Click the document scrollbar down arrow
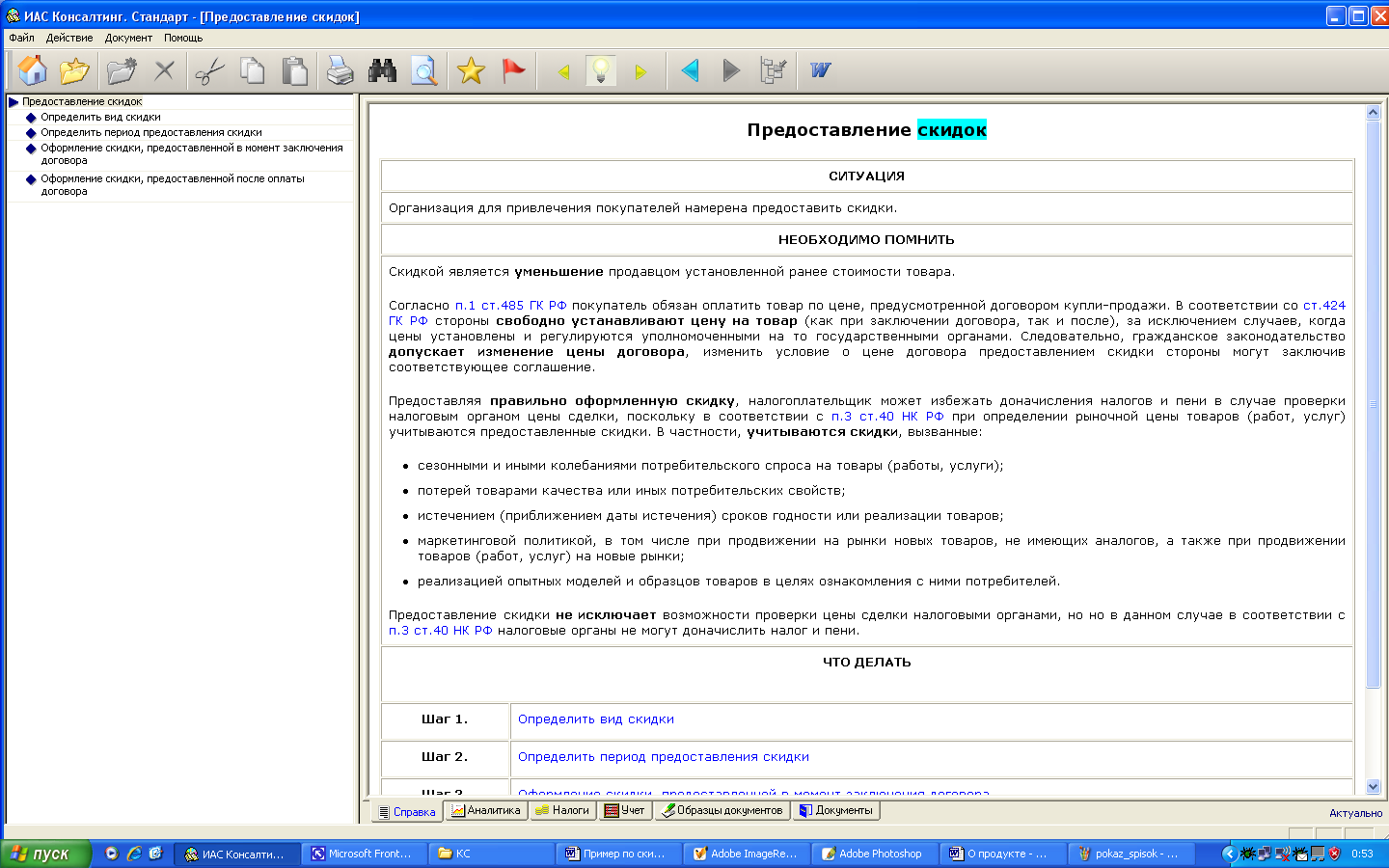This screenshot has width=1389, height=868. 1374,787
